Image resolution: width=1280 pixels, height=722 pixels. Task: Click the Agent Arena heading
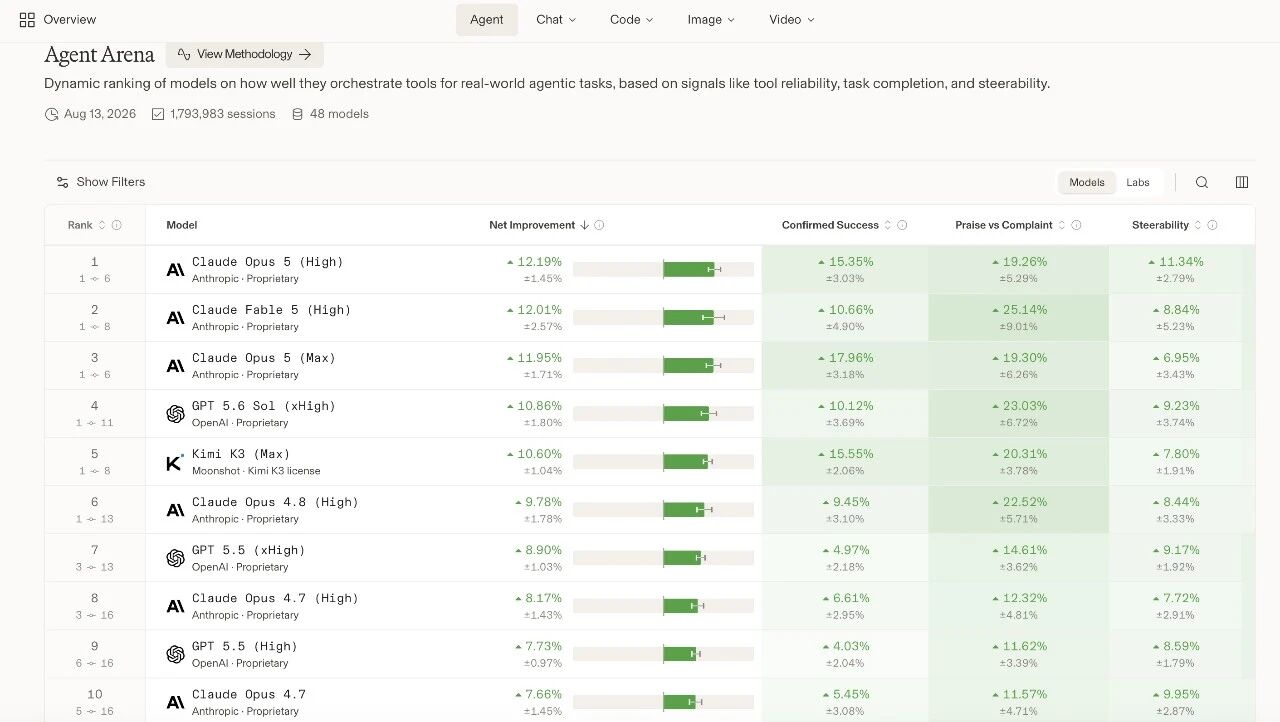click(99, 54)
